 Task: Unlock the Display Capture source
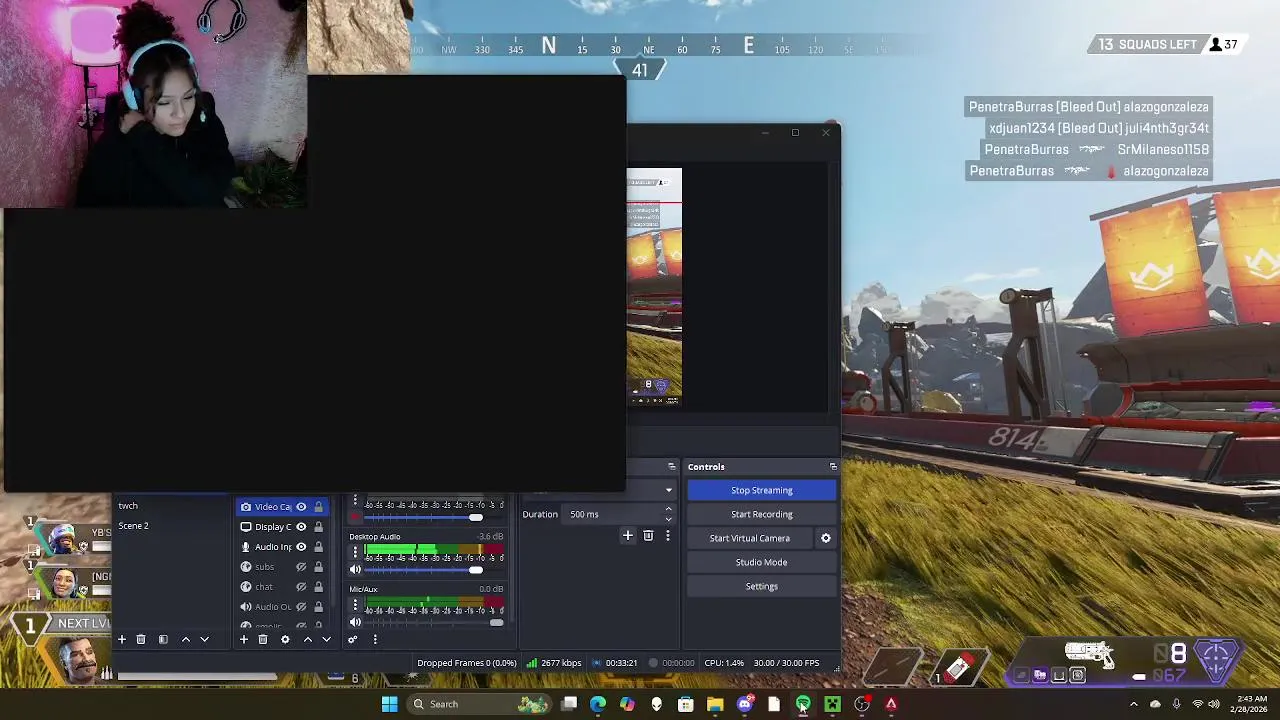(319, 527)
